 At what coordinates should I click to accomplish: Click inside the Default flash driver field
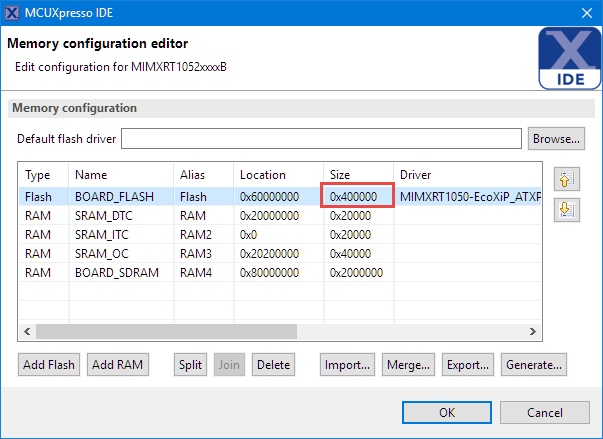point(321,138)
